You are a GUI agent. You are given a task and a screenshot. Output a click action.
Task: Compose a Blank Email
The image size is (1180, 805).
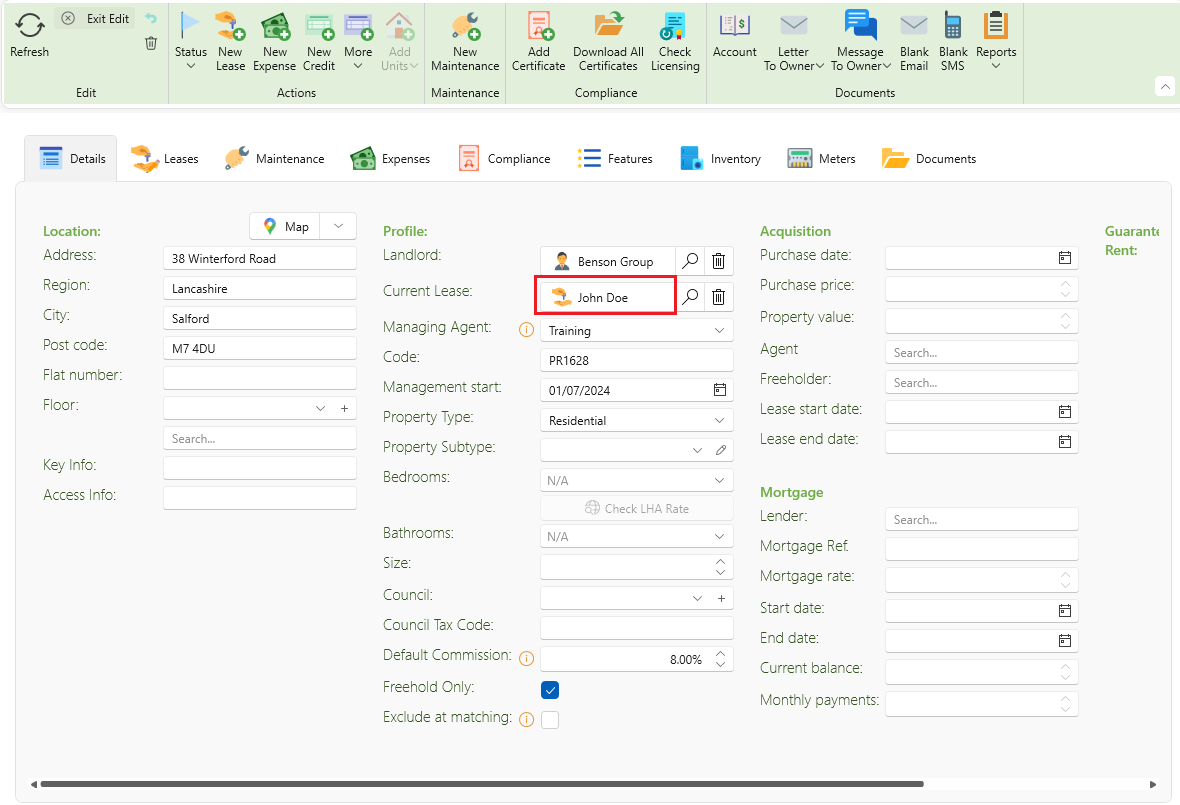point(914,41)
